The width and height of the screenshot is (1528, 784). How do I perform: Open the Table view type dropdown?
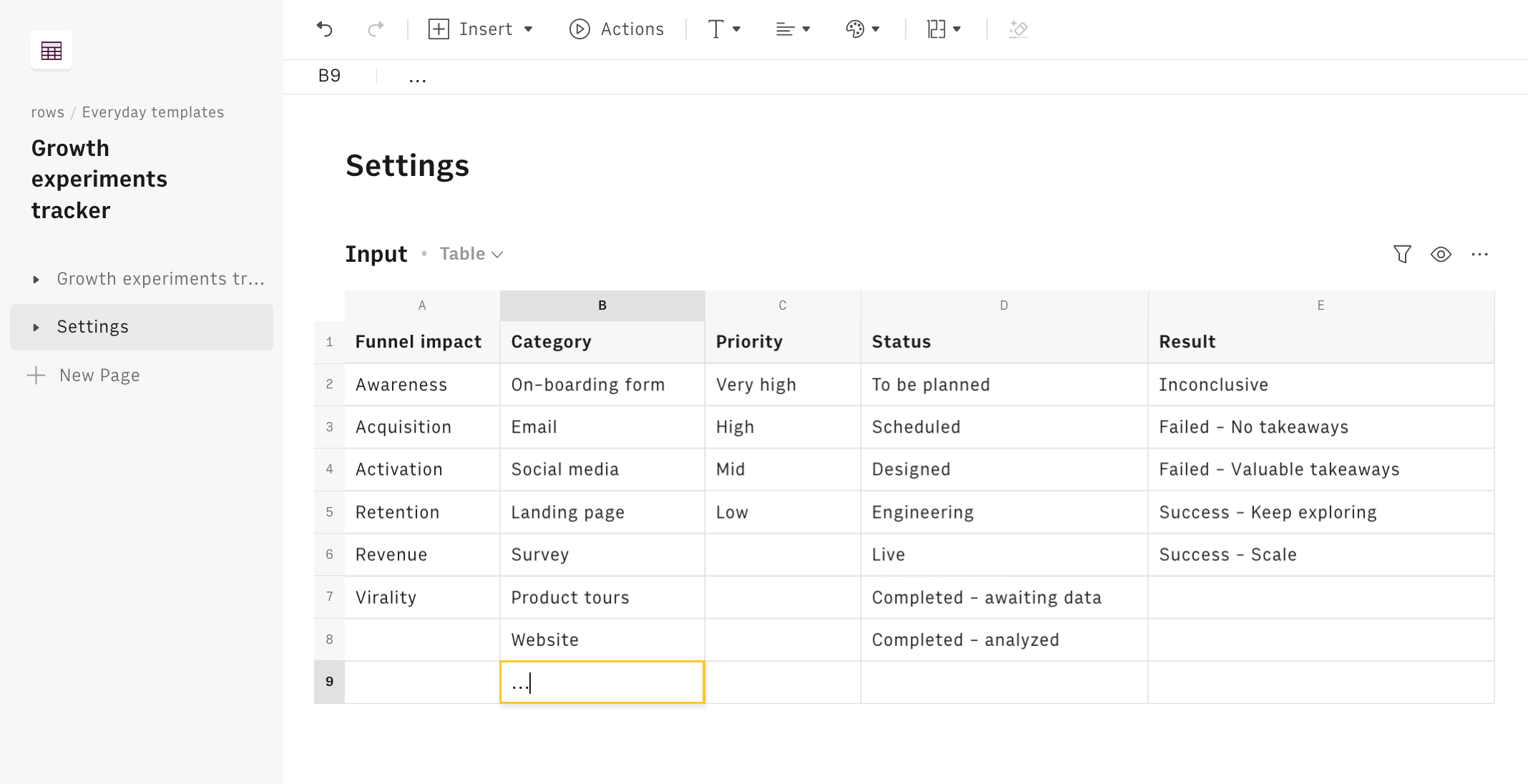[471, 254]
